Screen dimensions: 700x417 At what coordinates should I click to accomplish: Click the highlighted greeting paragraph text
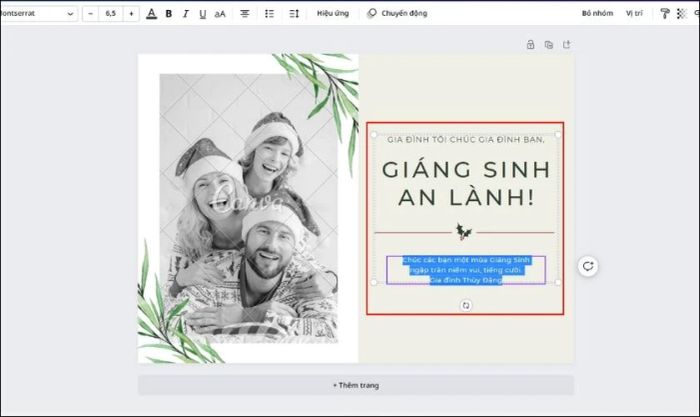point(466,270)
